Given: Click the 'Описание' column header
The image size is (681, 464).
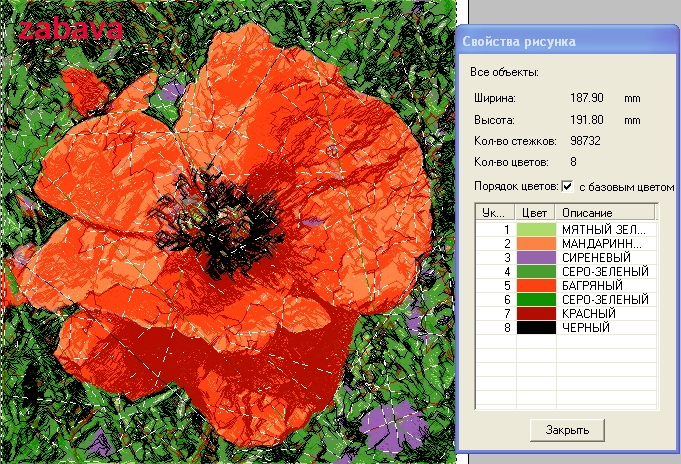Looking at the screenshot, I should click(x=605, y=212).
